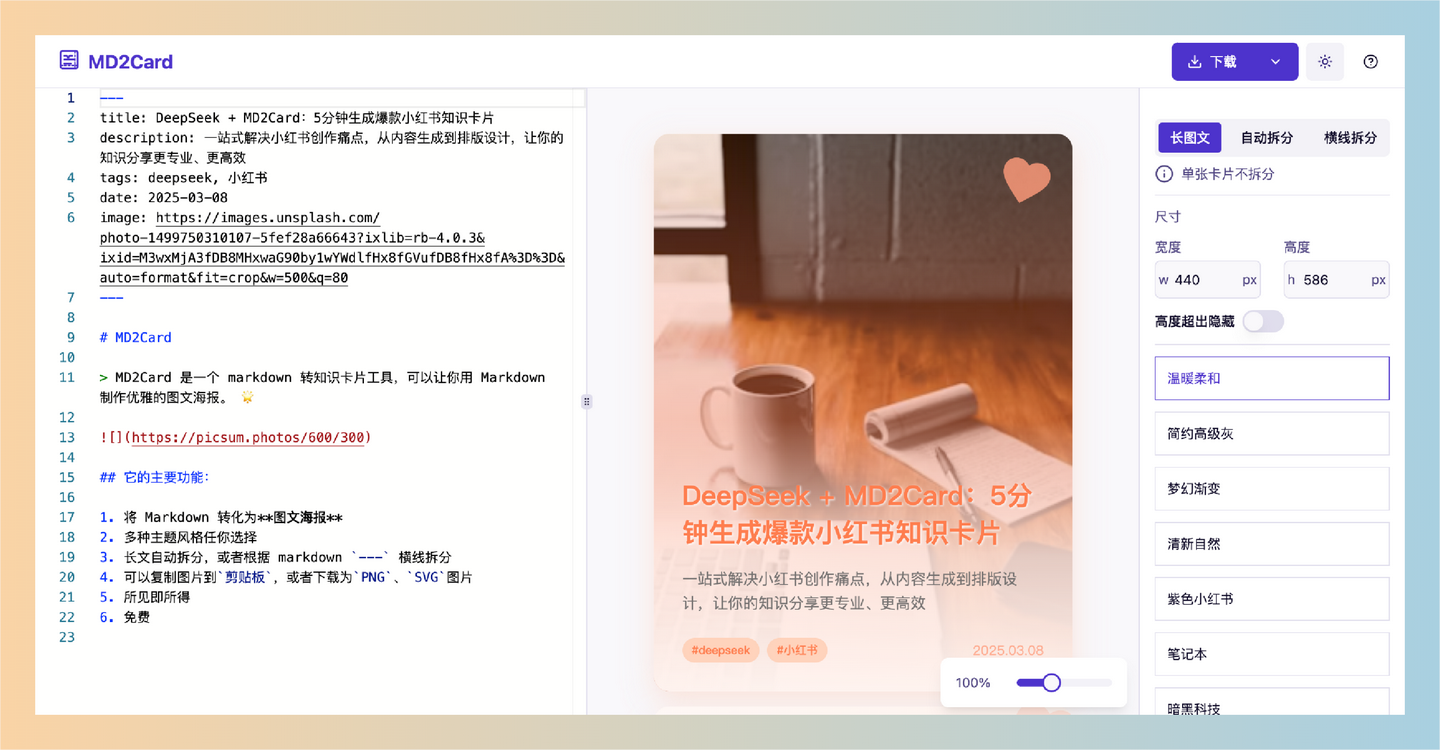This screenshot has width=1440, height=750.
Task: Choose the 温暖柔和 theme
Action: pos(1272,379)
